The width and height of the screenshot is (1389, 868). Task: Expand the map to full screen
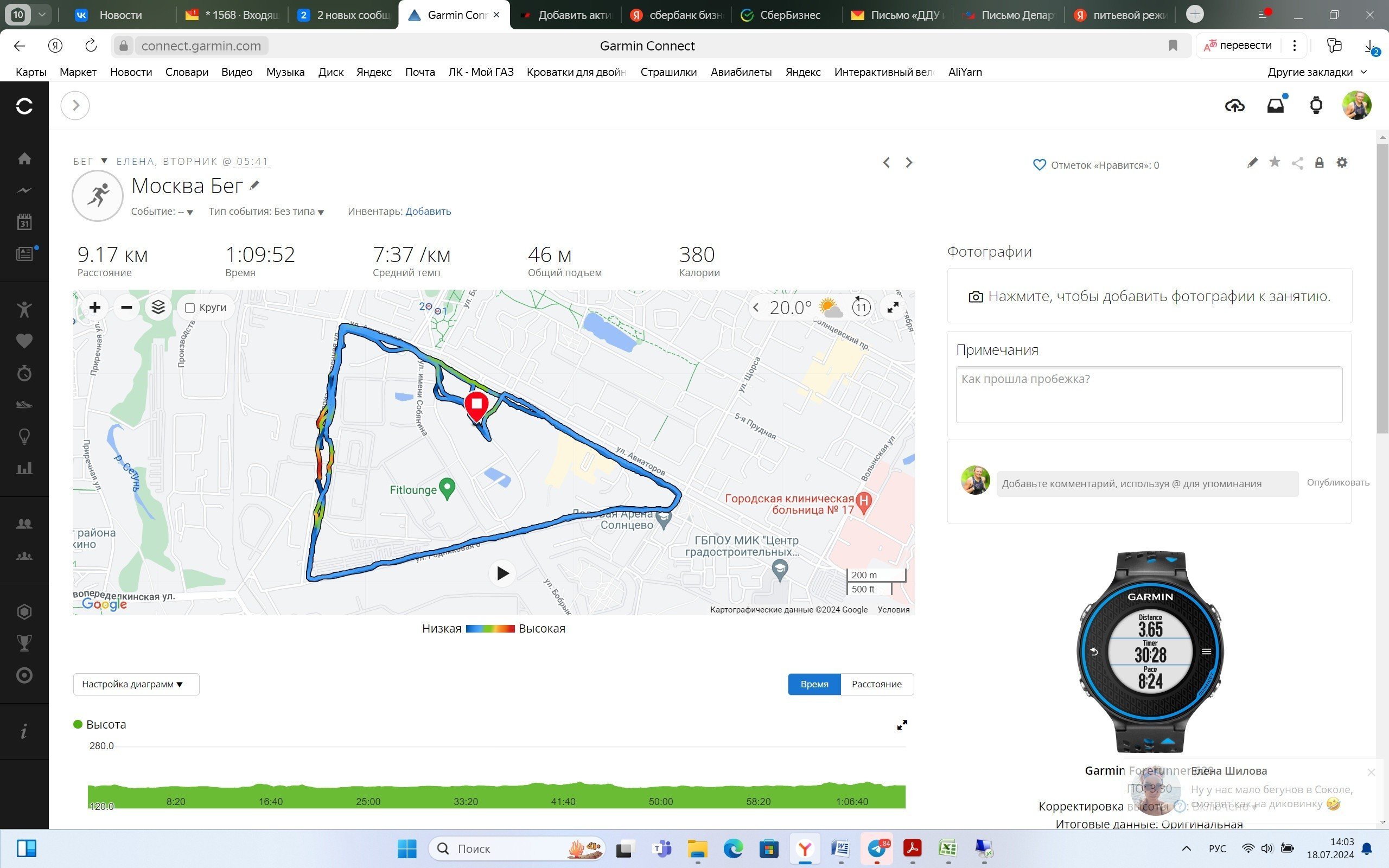coord(893,308)
